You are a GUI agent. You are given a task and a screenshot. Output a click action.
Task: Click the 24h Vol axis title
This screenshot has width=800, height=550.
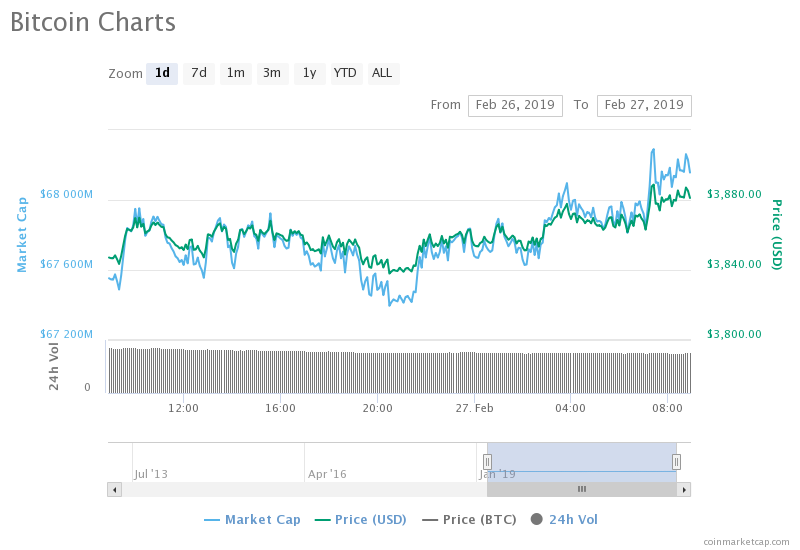pos(54,366)
